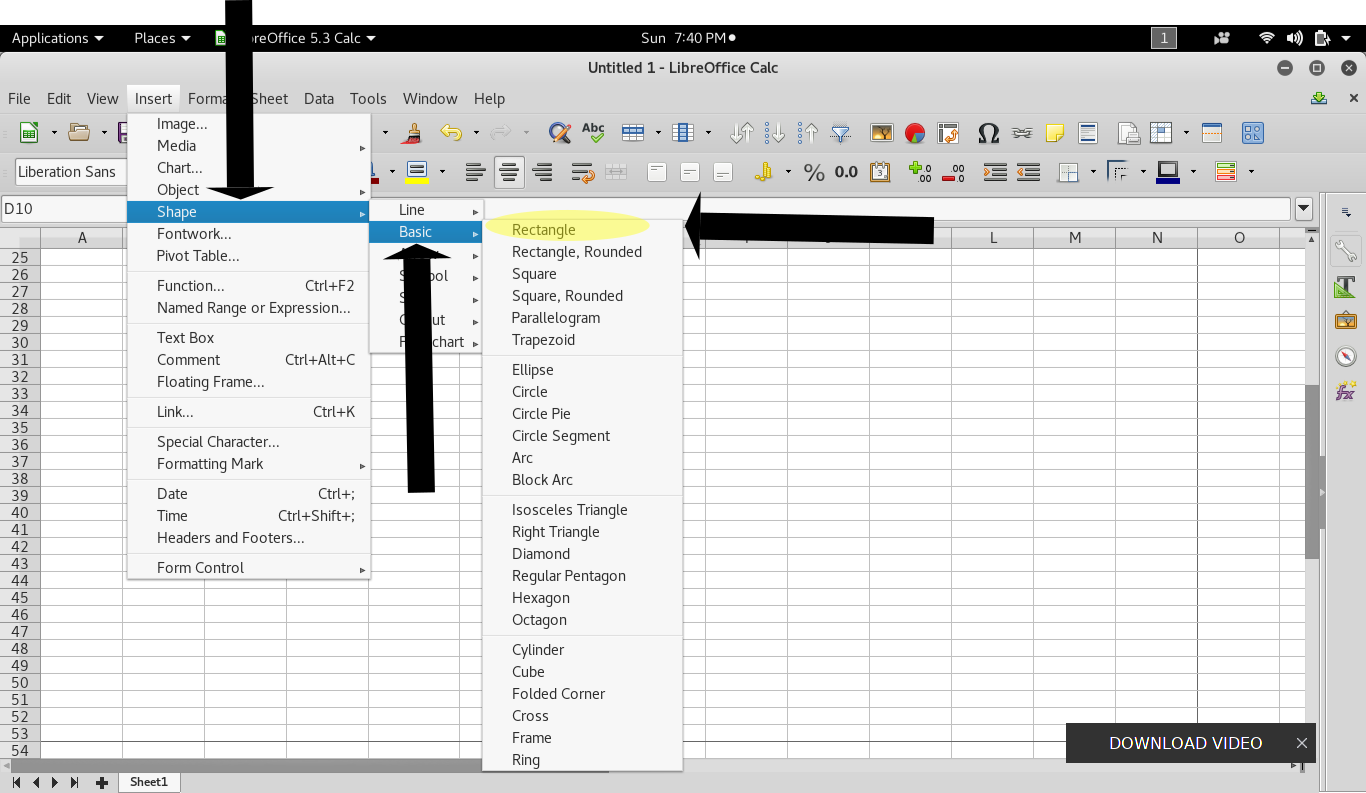Toggle Freeze Rows and Columns
The image size is (1366, 793).
1161,132
